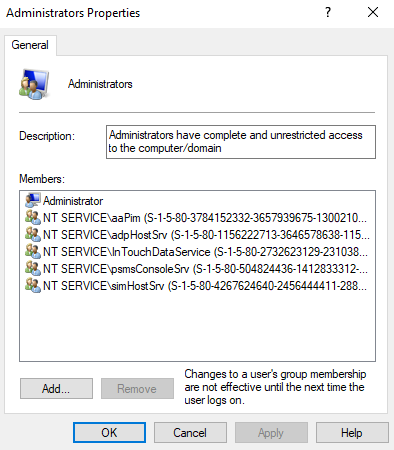Click the psmsConsoleSrv service account icon
The height and width of the screenshot is (450, 394).
tap(33, 268)
